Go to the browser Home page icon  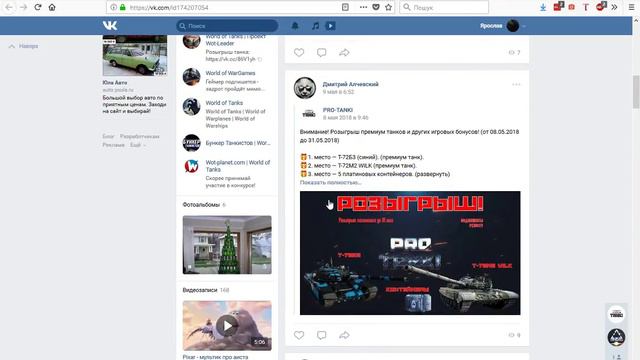(52, 7)
